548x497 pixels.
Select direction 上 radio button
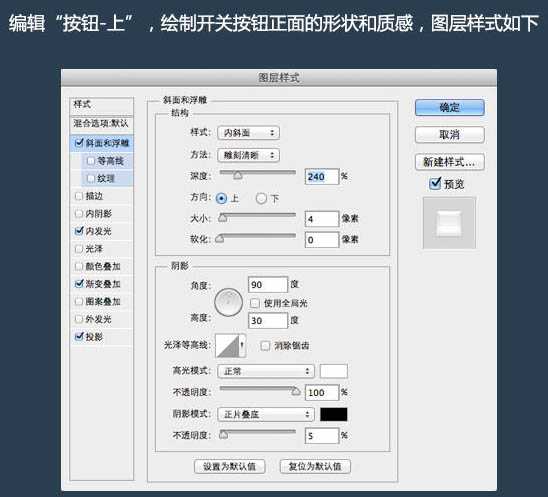[221, 199]
